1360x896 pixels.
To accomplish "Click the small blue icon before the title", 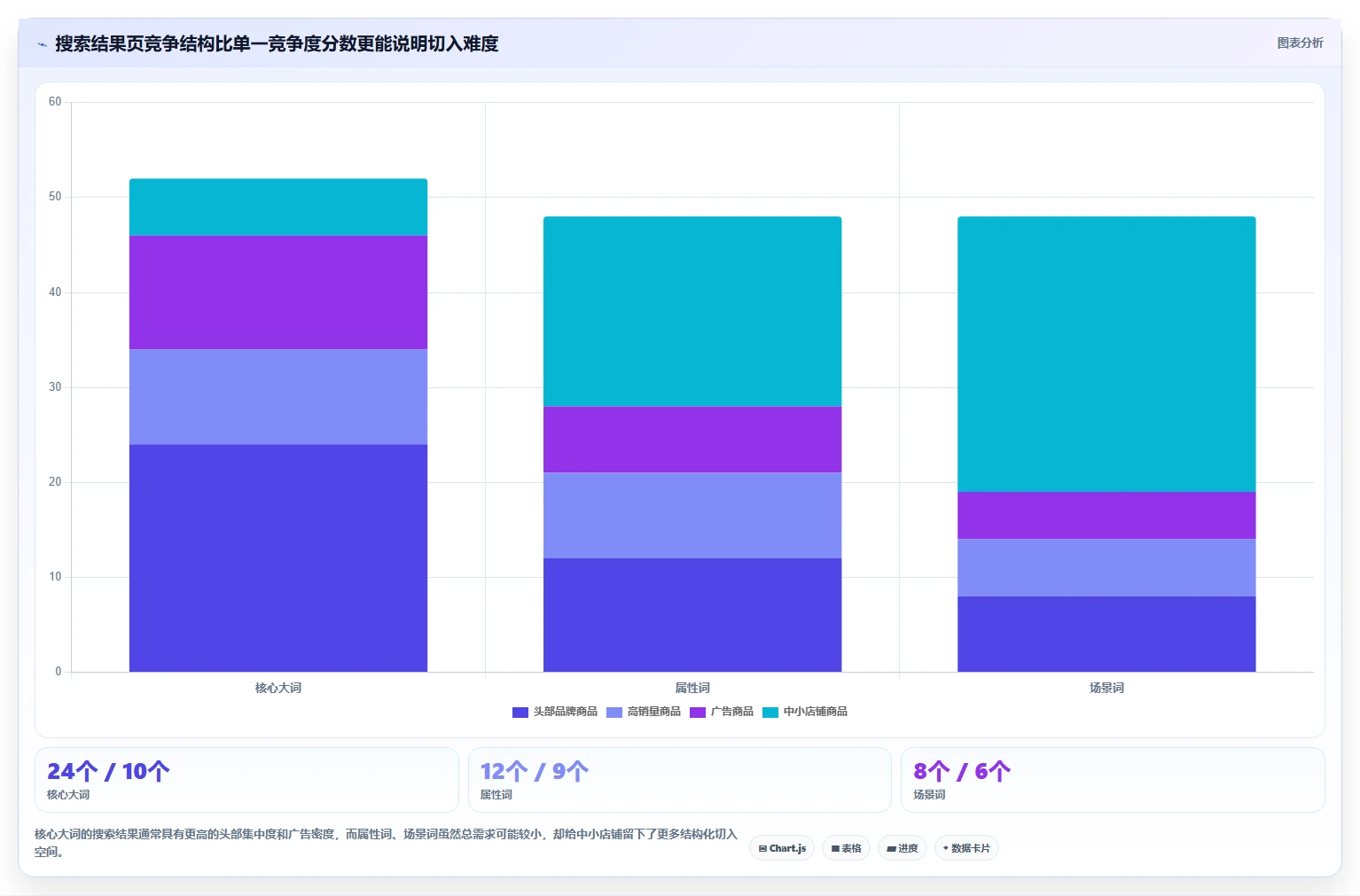I will click(x=42, y=44).
